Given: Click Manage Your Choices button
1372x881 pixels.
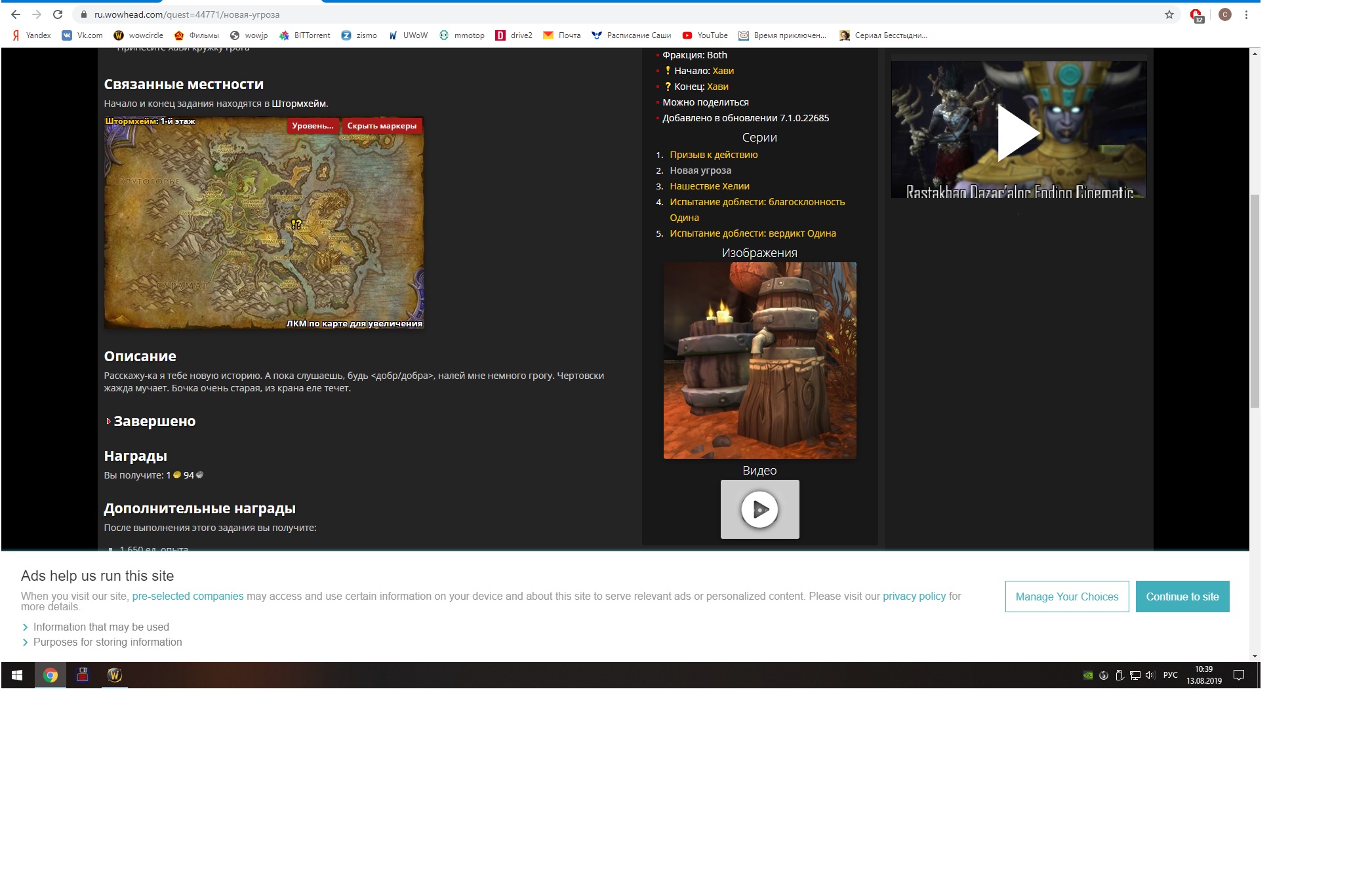Looking at the screenshot, I should click(1066, 597).
